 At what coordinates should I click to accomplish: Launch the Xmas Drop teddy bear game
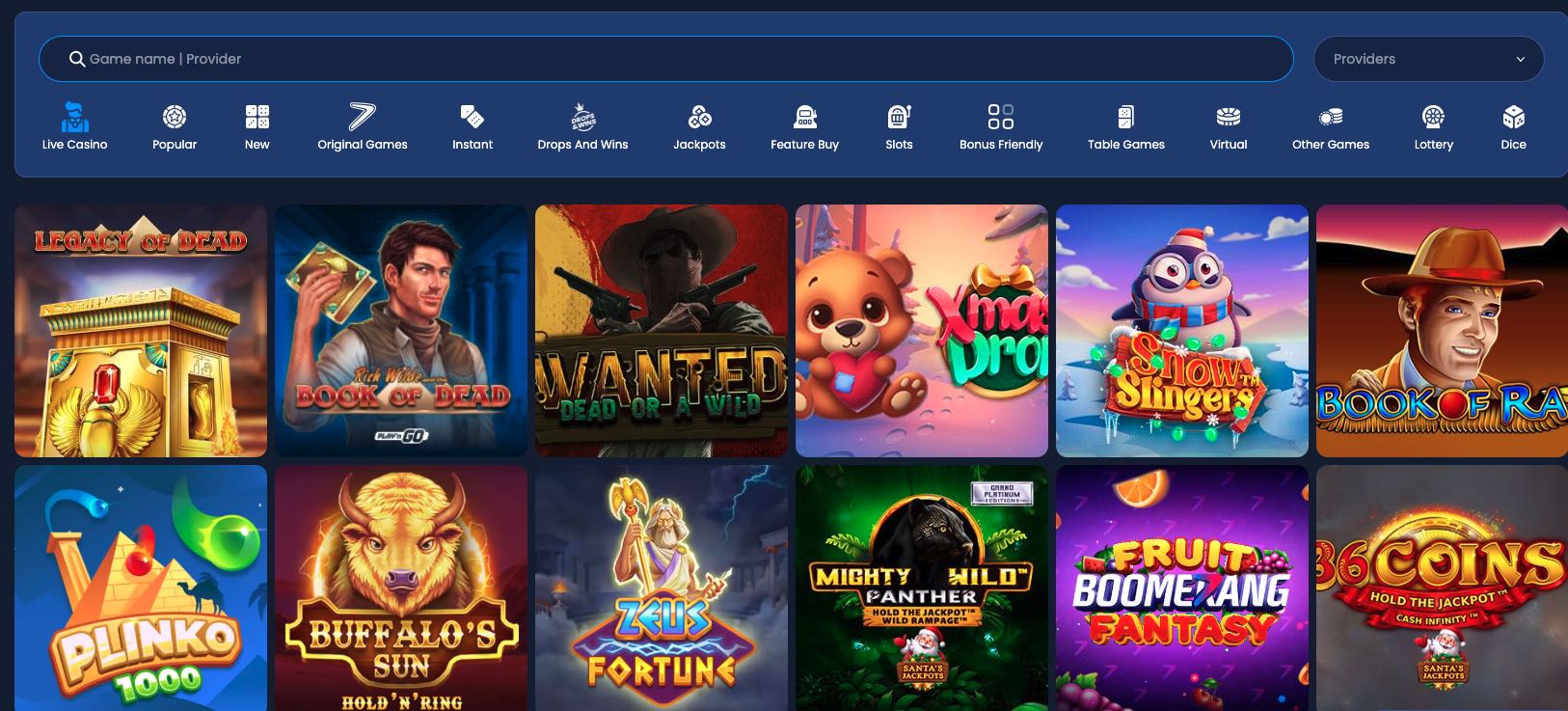click(x=922, y=331)
